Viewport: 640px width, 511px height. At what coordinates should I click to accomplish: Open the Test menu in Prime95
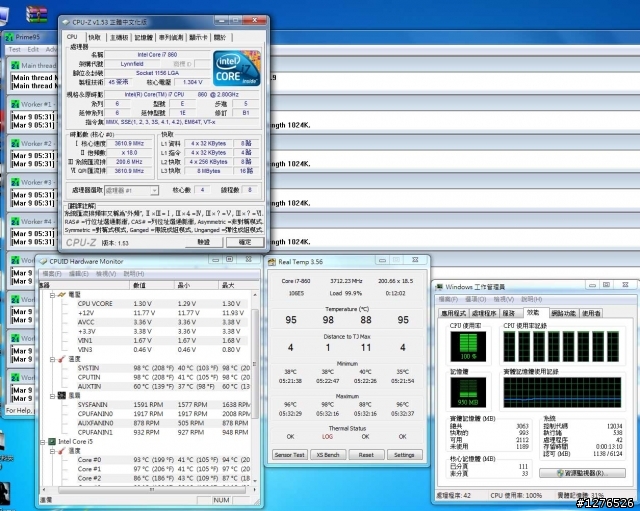(15, 49)
